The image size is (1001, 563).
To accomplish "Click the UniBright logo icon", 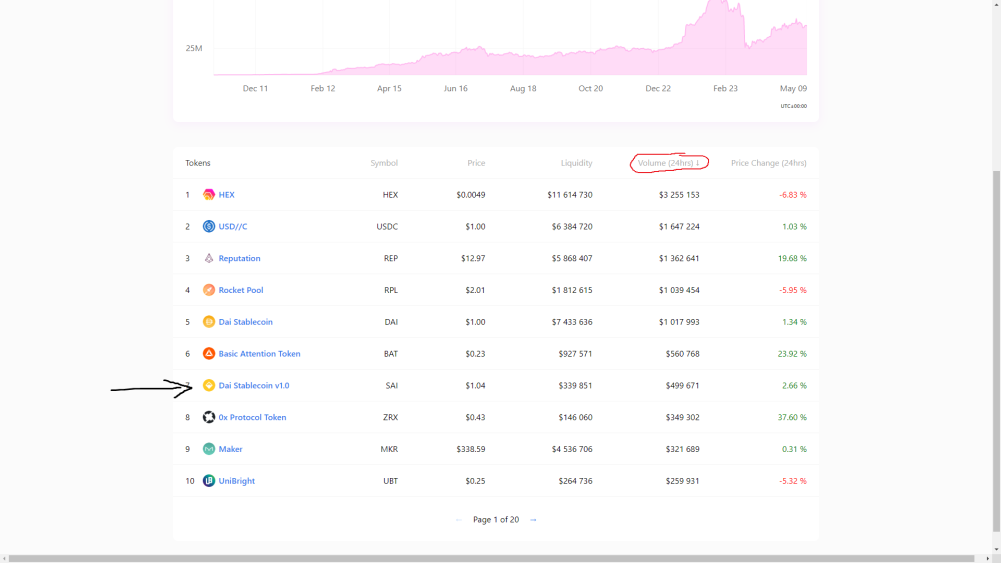I will (x=209, y=481).
